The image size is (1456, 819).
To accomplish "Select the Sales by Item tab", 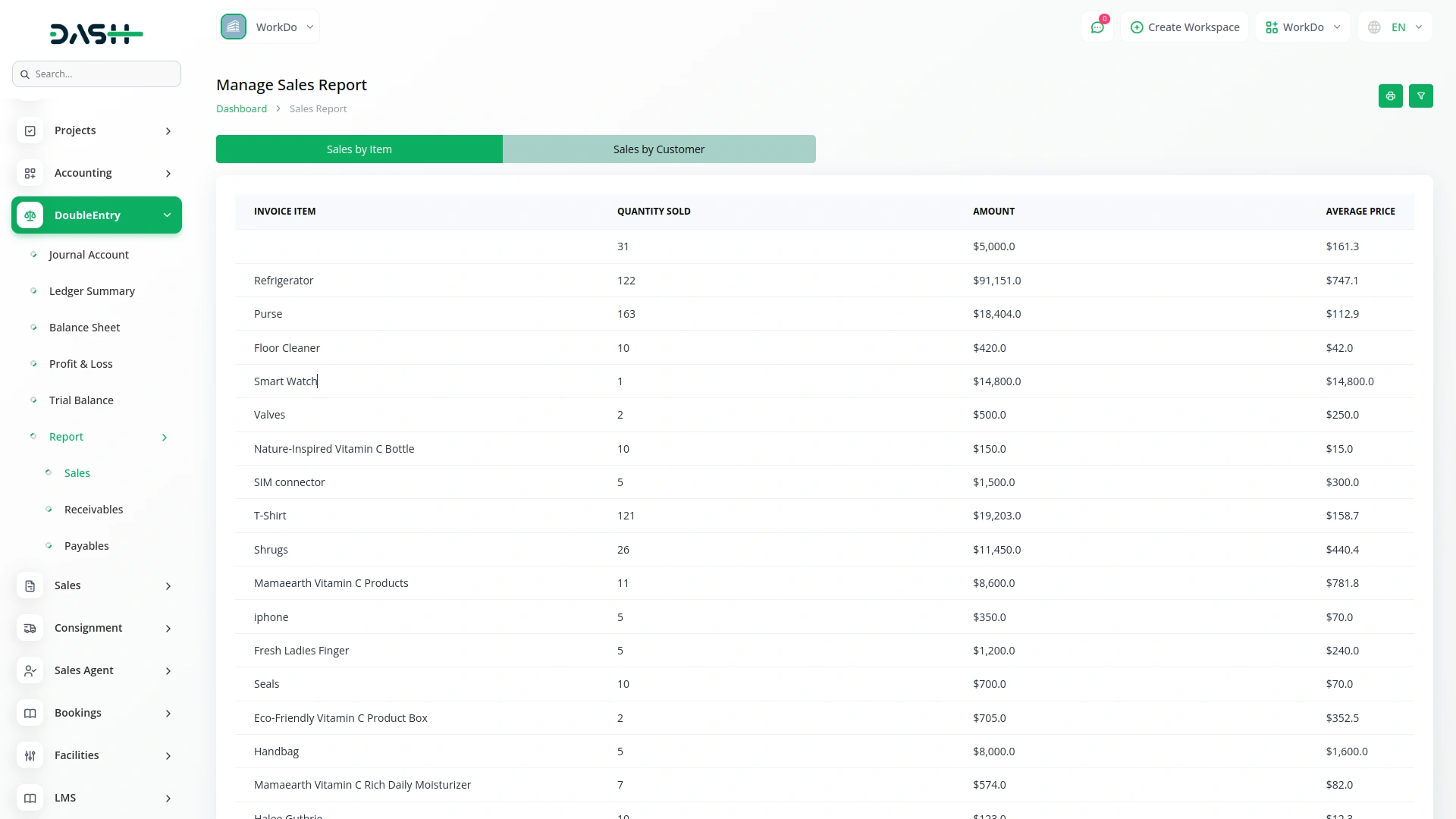I will coord(359,149).
